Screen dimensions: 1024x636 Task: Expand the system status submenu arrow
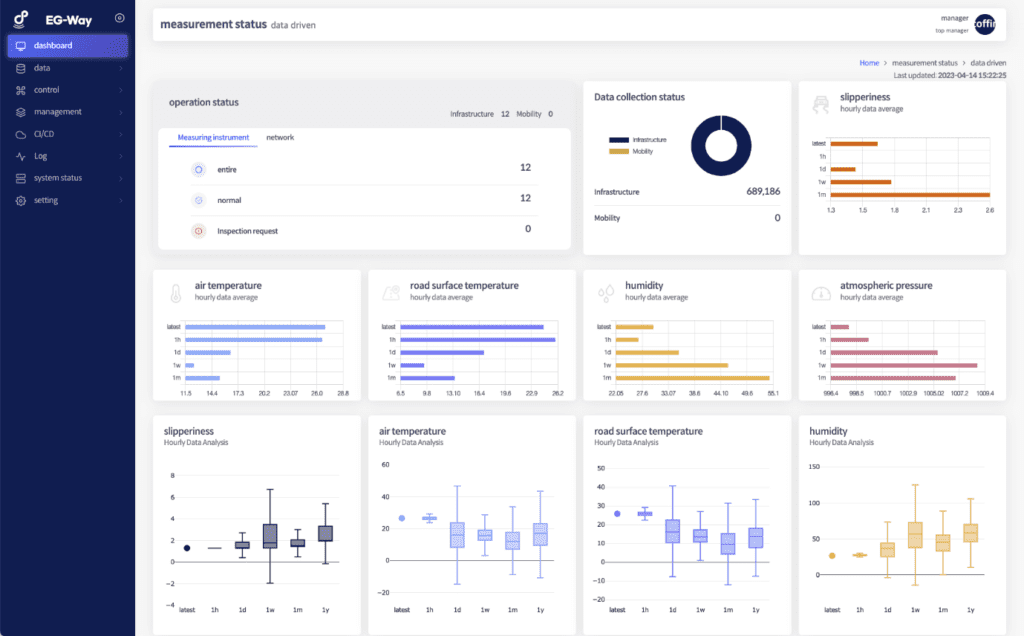[121, 178]
